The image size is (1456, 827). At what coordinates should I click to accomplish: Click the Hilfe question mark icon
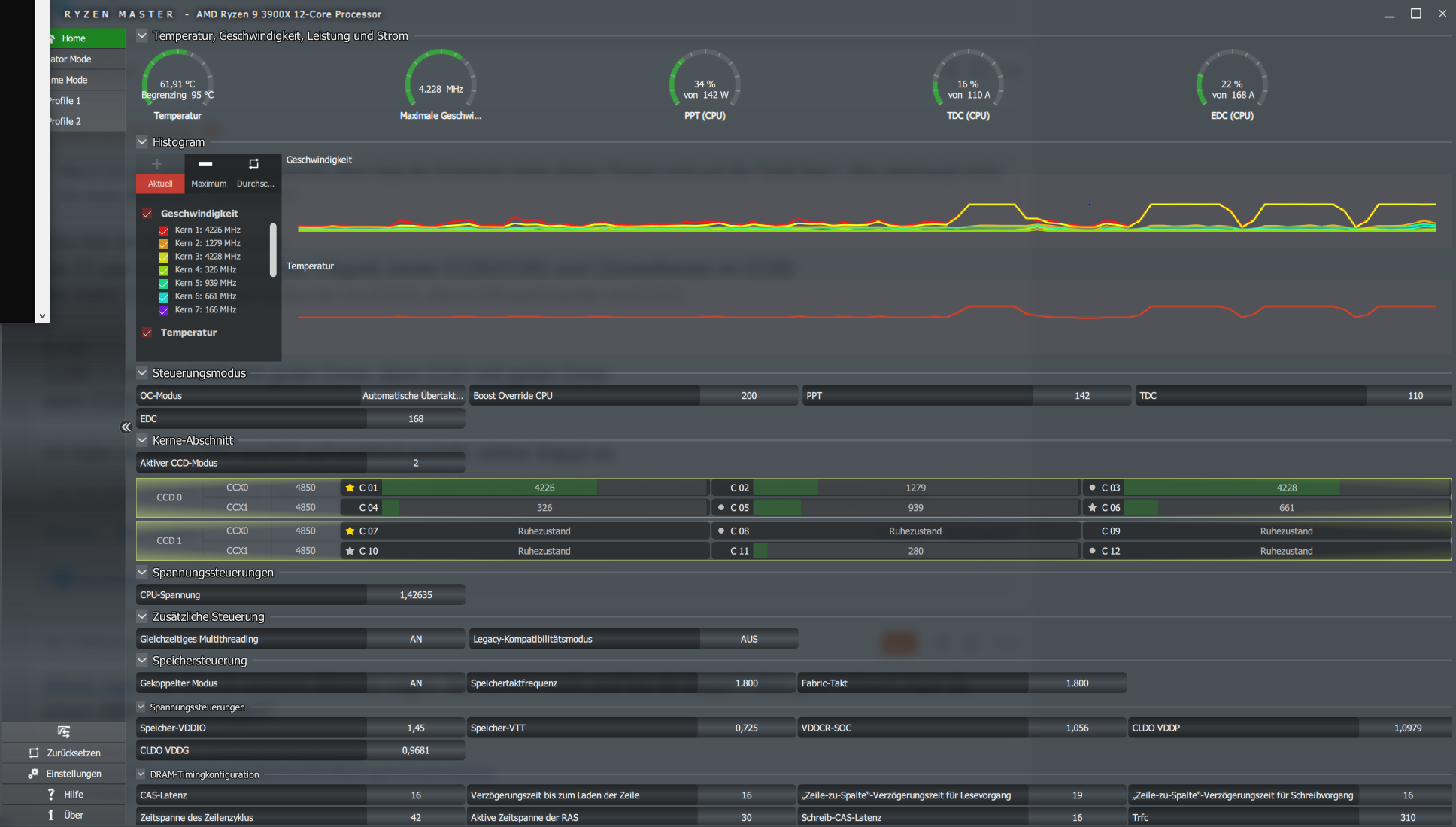point(50,794)
